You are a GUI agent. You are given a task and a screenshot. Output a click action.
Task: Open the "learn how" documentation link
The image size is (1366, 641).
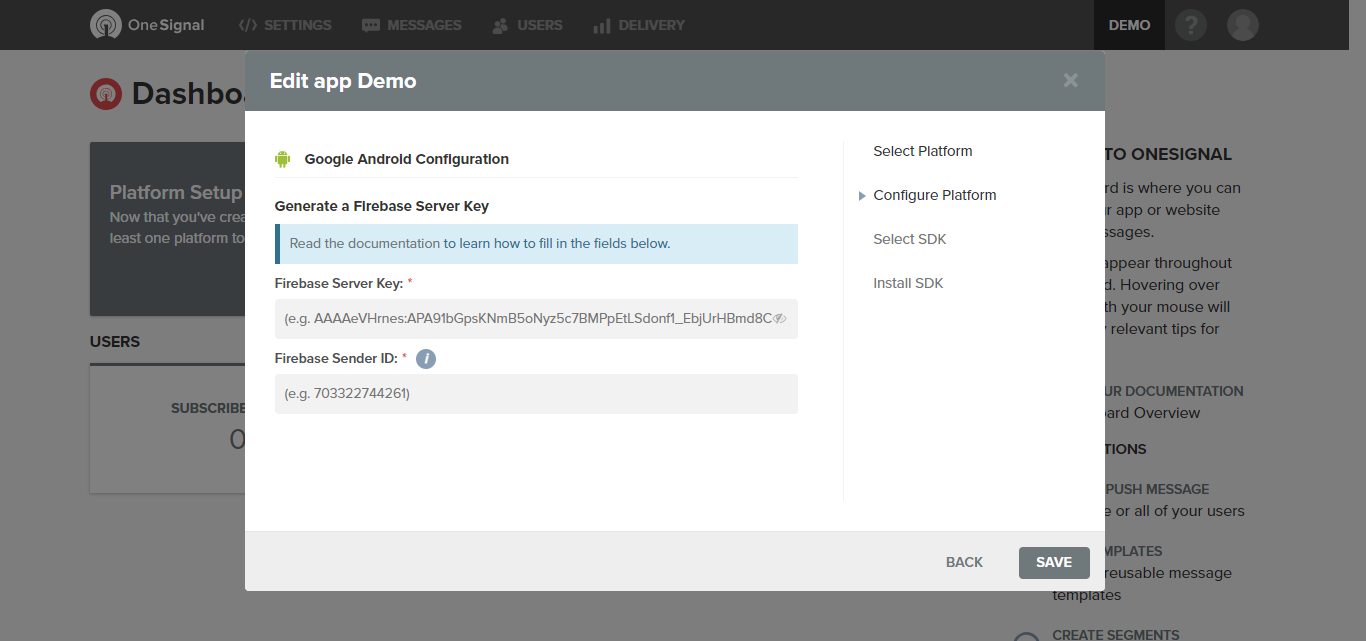tap(490, 243)
